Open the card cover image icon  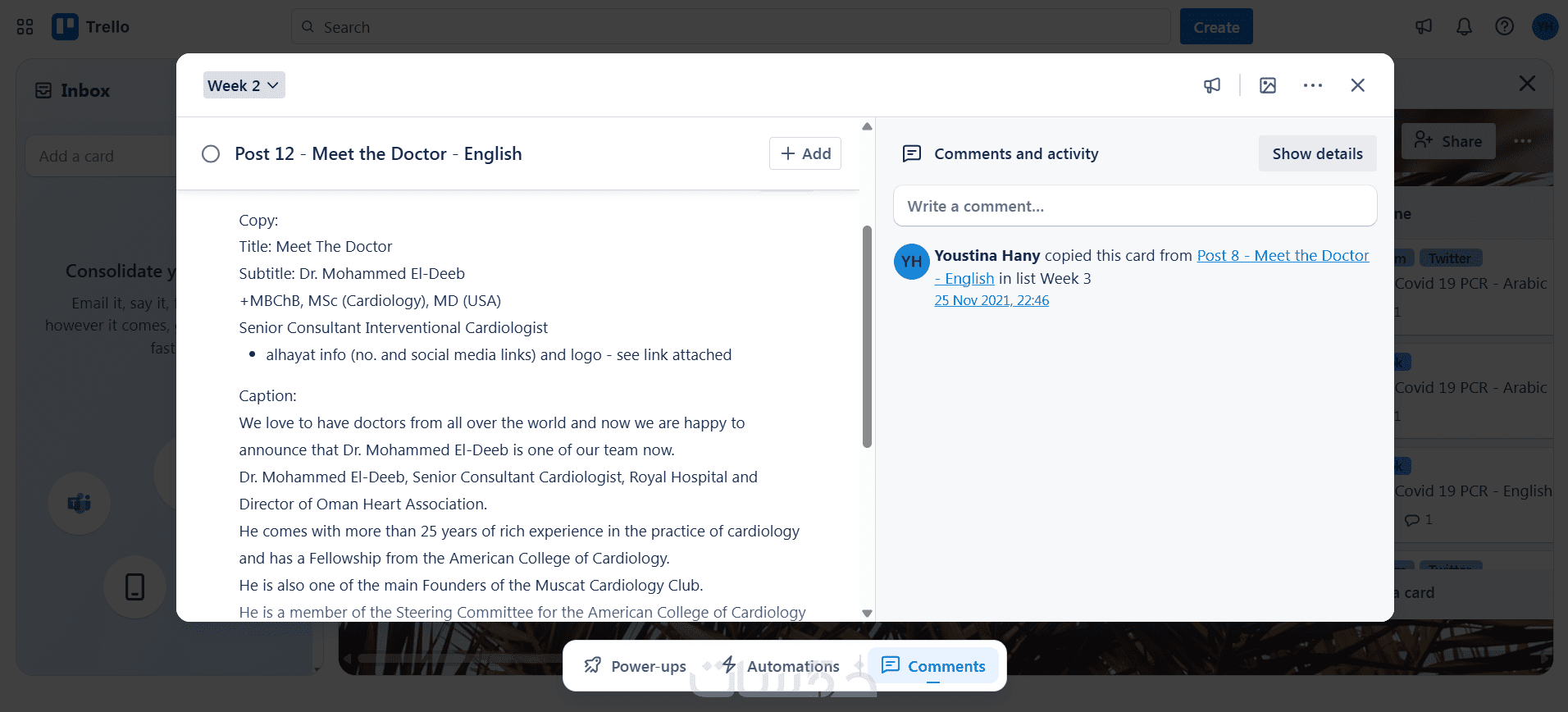point(1268,85)
